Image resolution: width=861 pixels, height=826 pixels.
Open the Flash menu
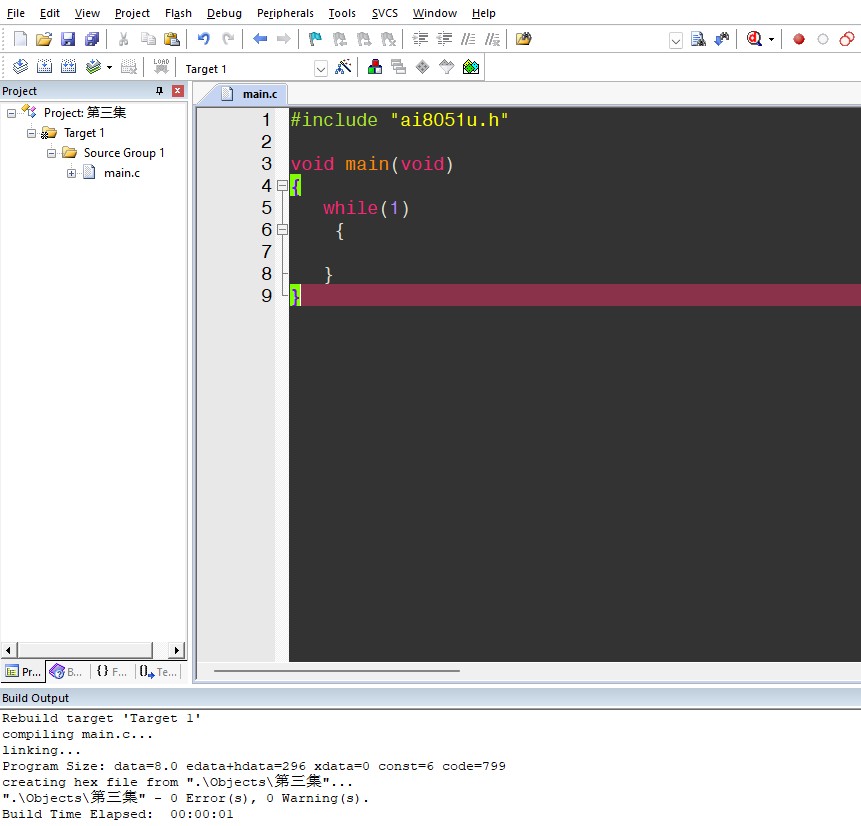[x=178, y=13]
